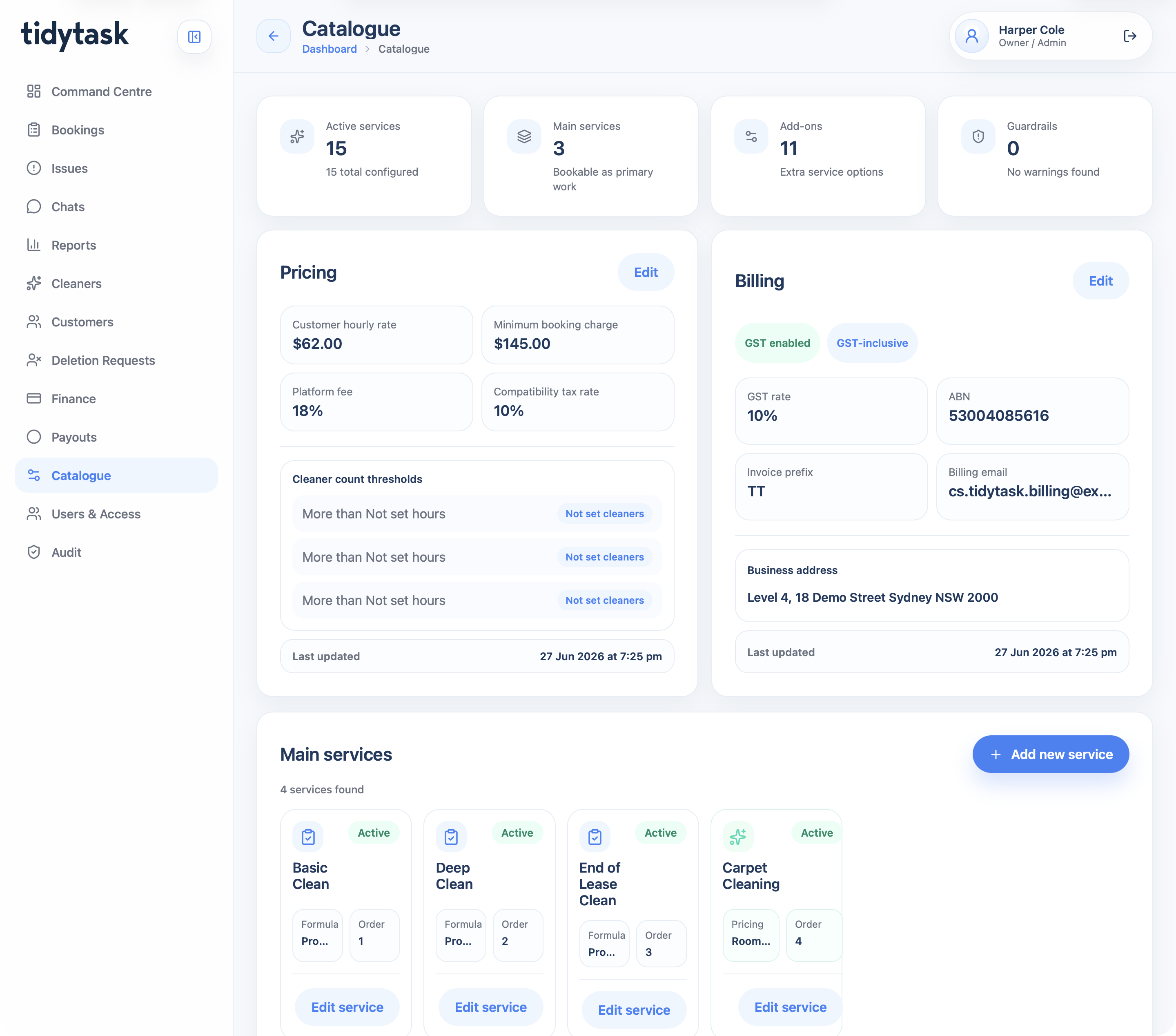Viewport: 1176px width, 1036px height.
Task: Open the Reports menu item
Action: 116,245
